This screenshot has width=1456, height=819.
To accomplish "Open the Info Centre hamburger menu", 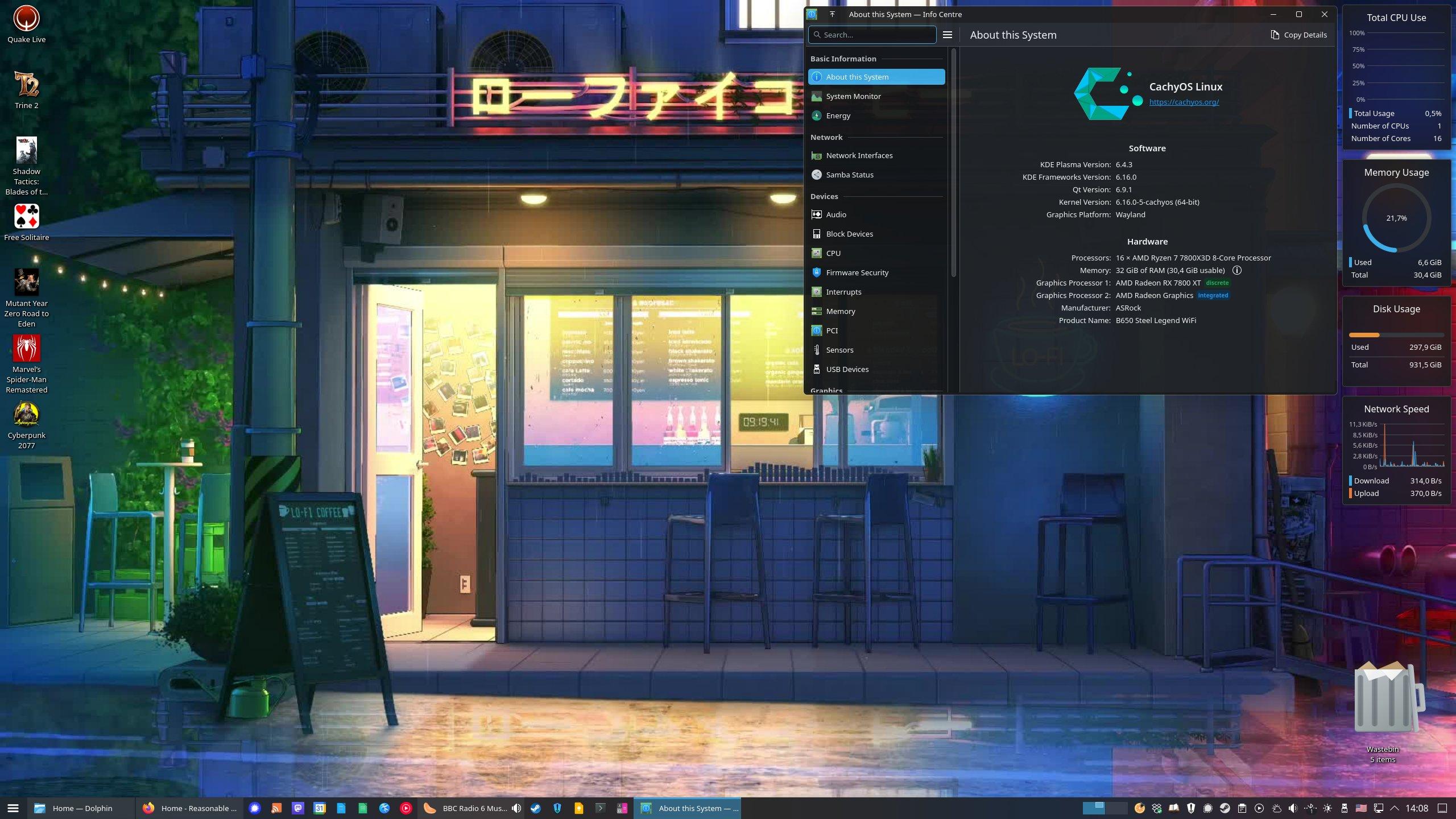I will (x=948, y=35).
